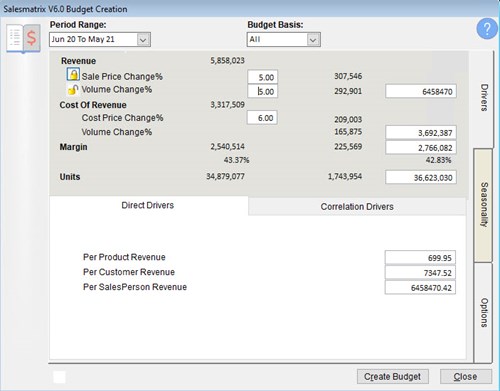This screenshot has width=500, height=391.
Task: Click the Sale Price Change% input field
Action: (263, 77)
